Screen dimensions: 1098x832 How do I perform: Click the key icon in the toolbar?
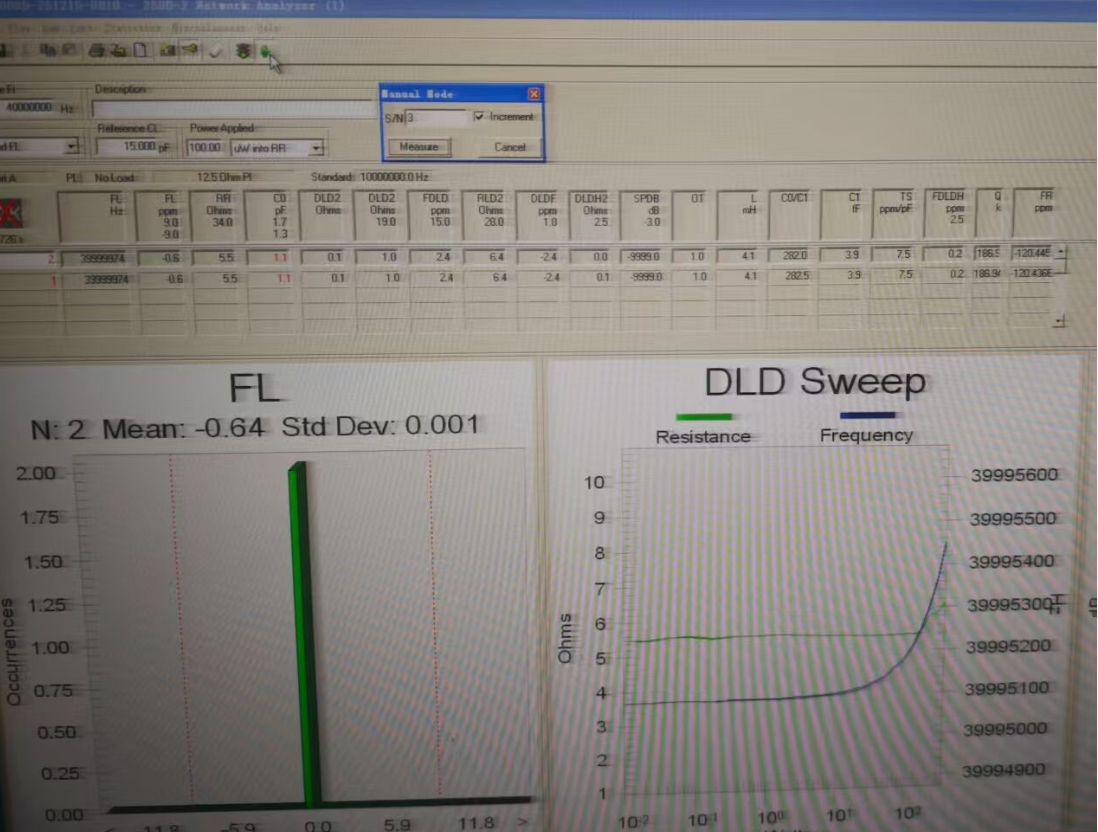point(189,50)
